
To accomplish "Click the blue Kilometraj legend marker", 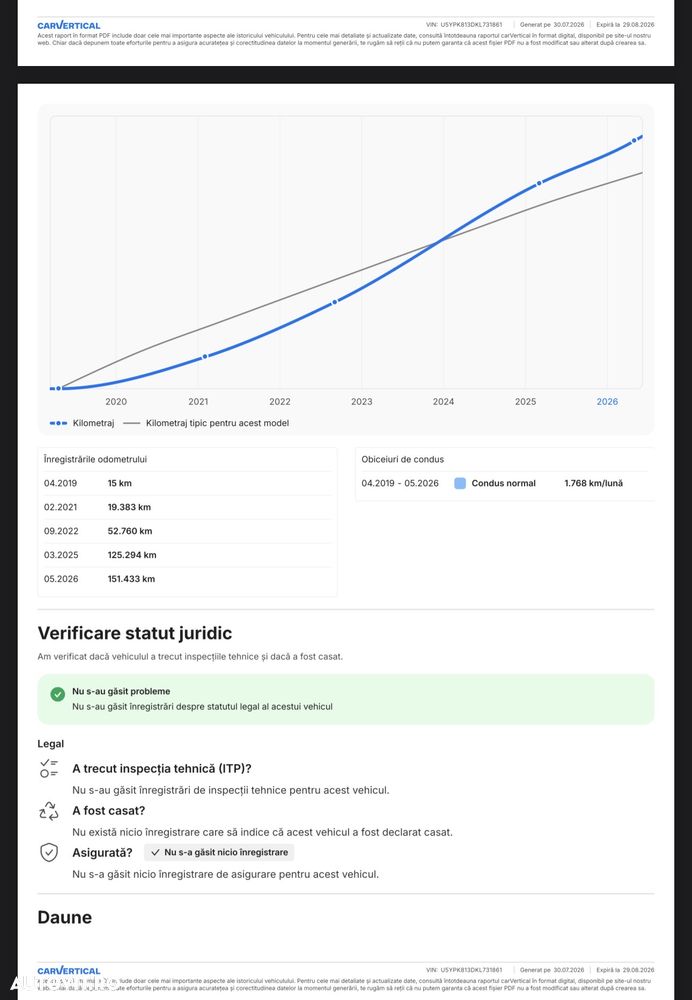I will tap(58, 423).
